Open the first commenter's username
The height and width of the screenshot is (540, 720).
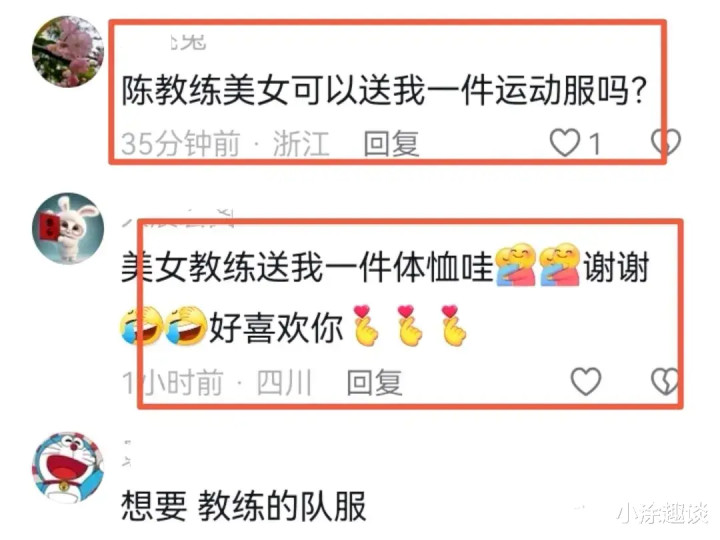tap(188, 42)
